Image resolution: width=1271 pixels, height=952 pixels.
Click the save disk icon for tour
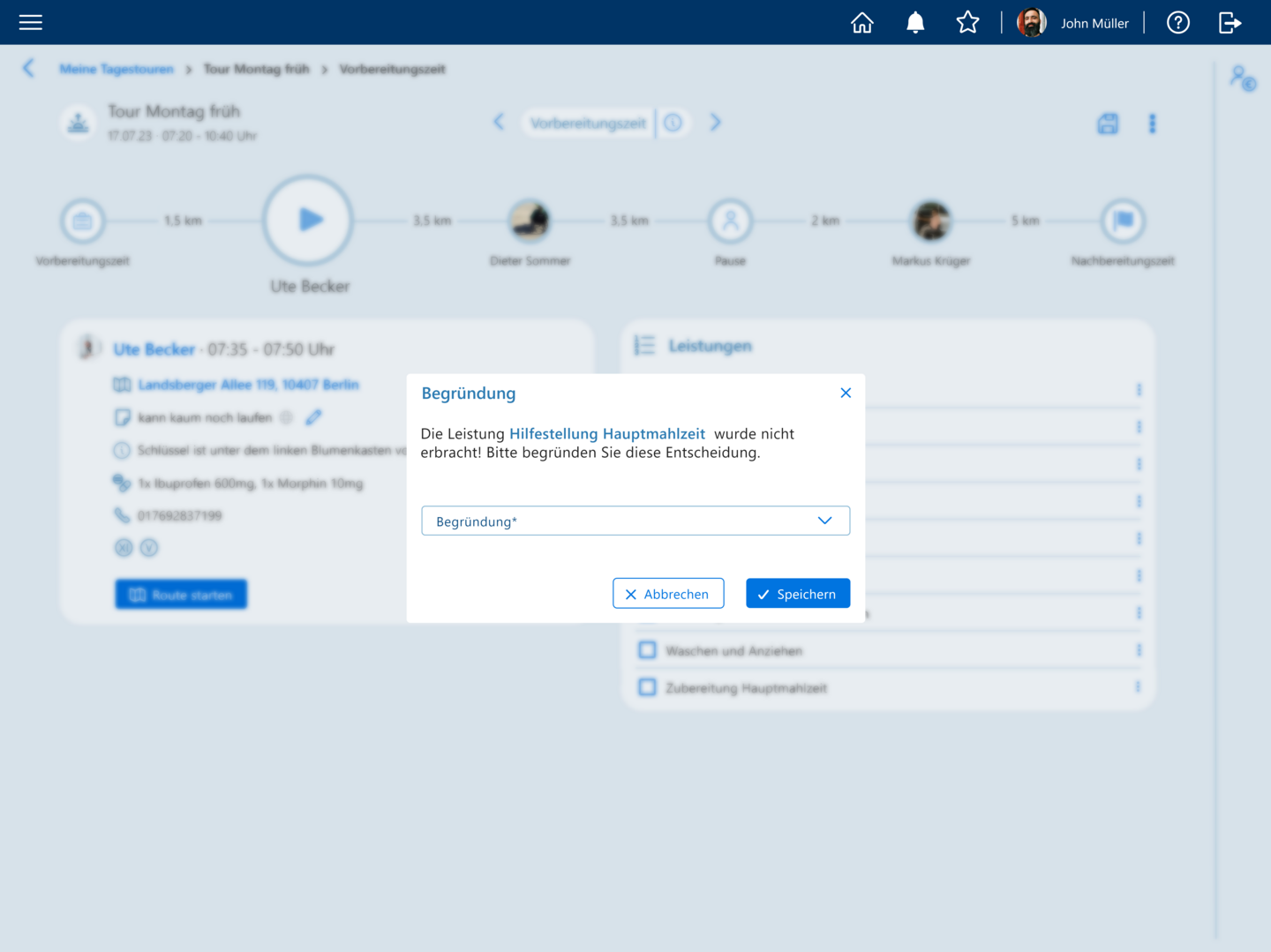(x=1108, y=124)
